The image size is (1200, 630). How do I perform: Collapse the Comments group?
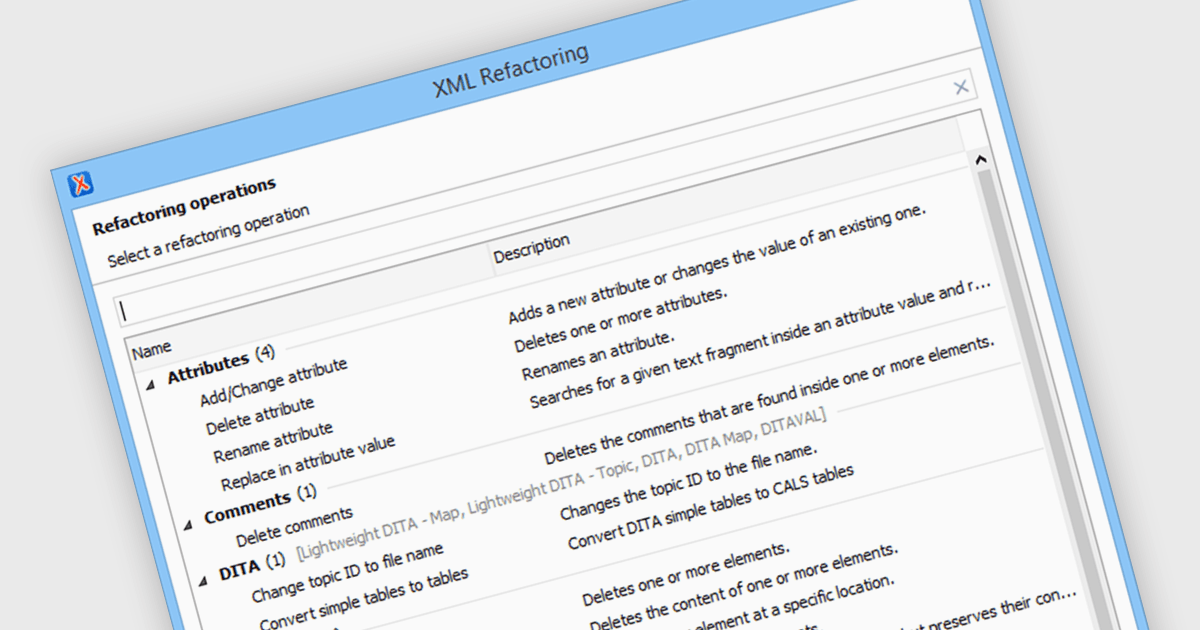[x=188, y=525]
